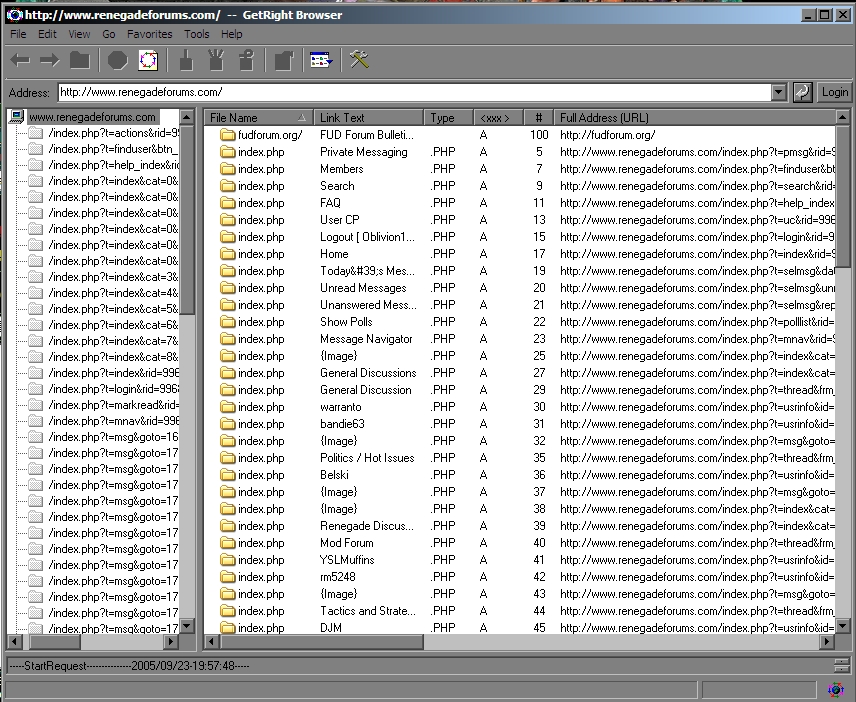Click the small globe icon in status bar
Image resolution: width=856 pixels, height=702 pixels.
(836, 689)
